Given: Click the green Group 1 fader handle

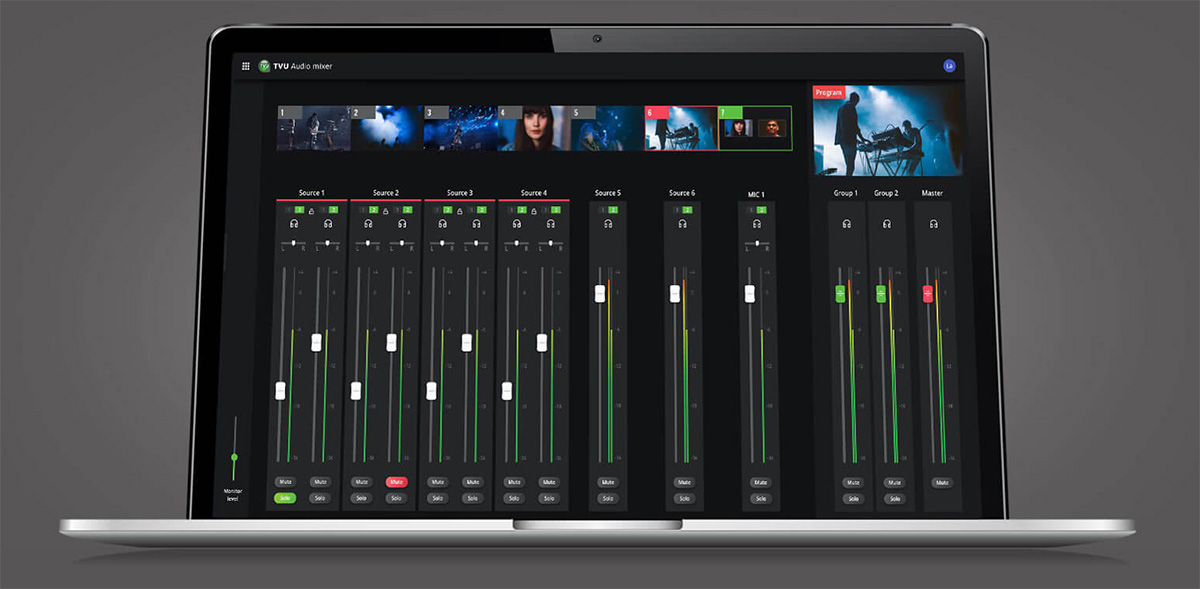Looking at the screenshot, I should coord(840,293).
